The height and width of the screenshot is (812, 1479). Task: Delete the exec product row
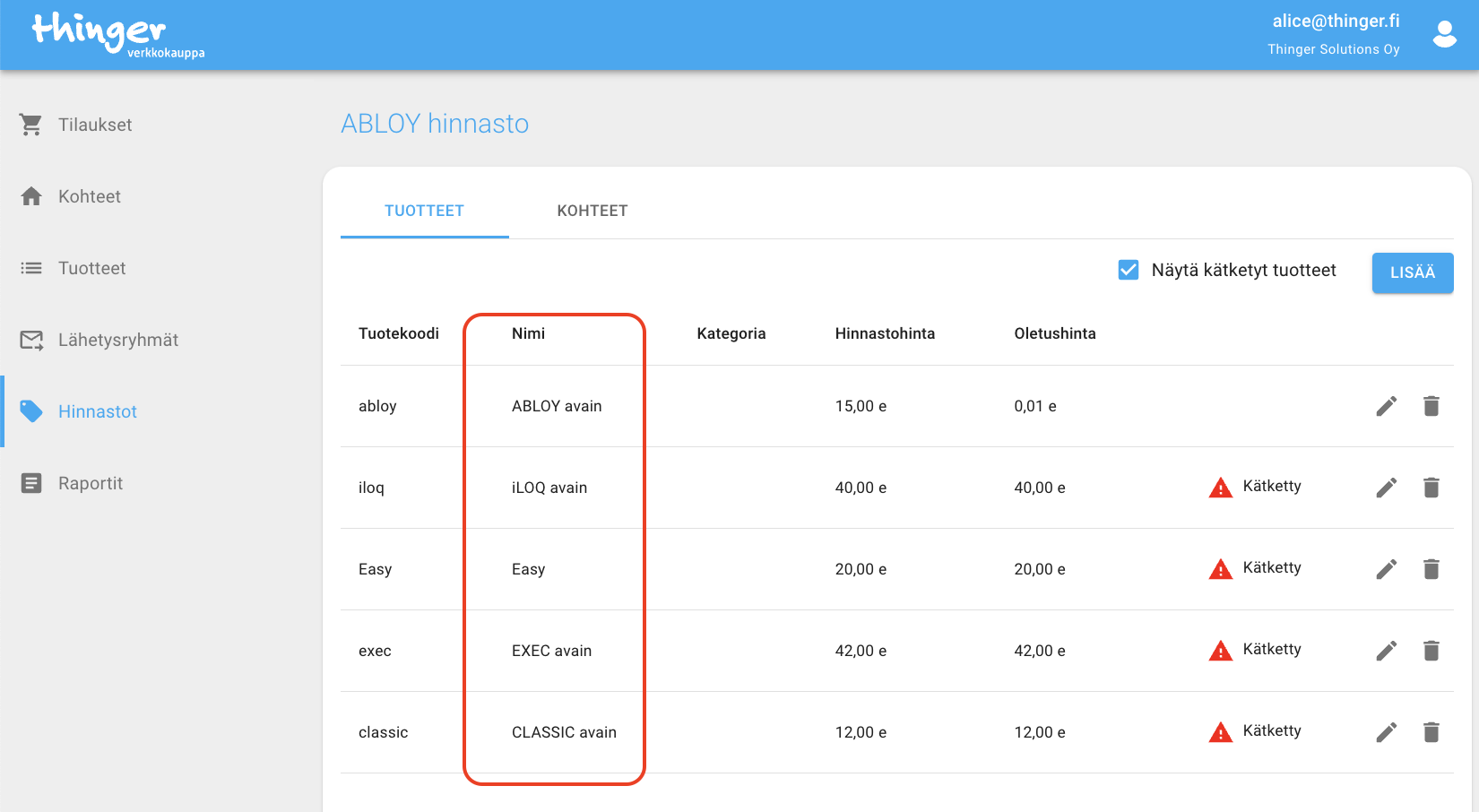click(1431, 651)
